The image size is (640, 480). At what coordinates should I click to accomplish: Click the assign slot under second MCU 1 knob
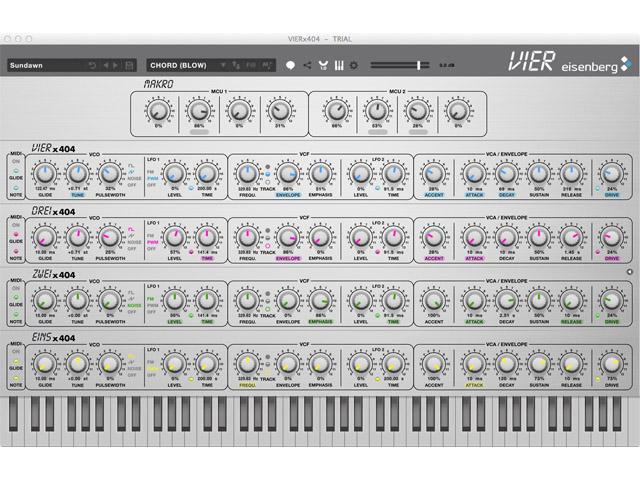click(199, 132)
